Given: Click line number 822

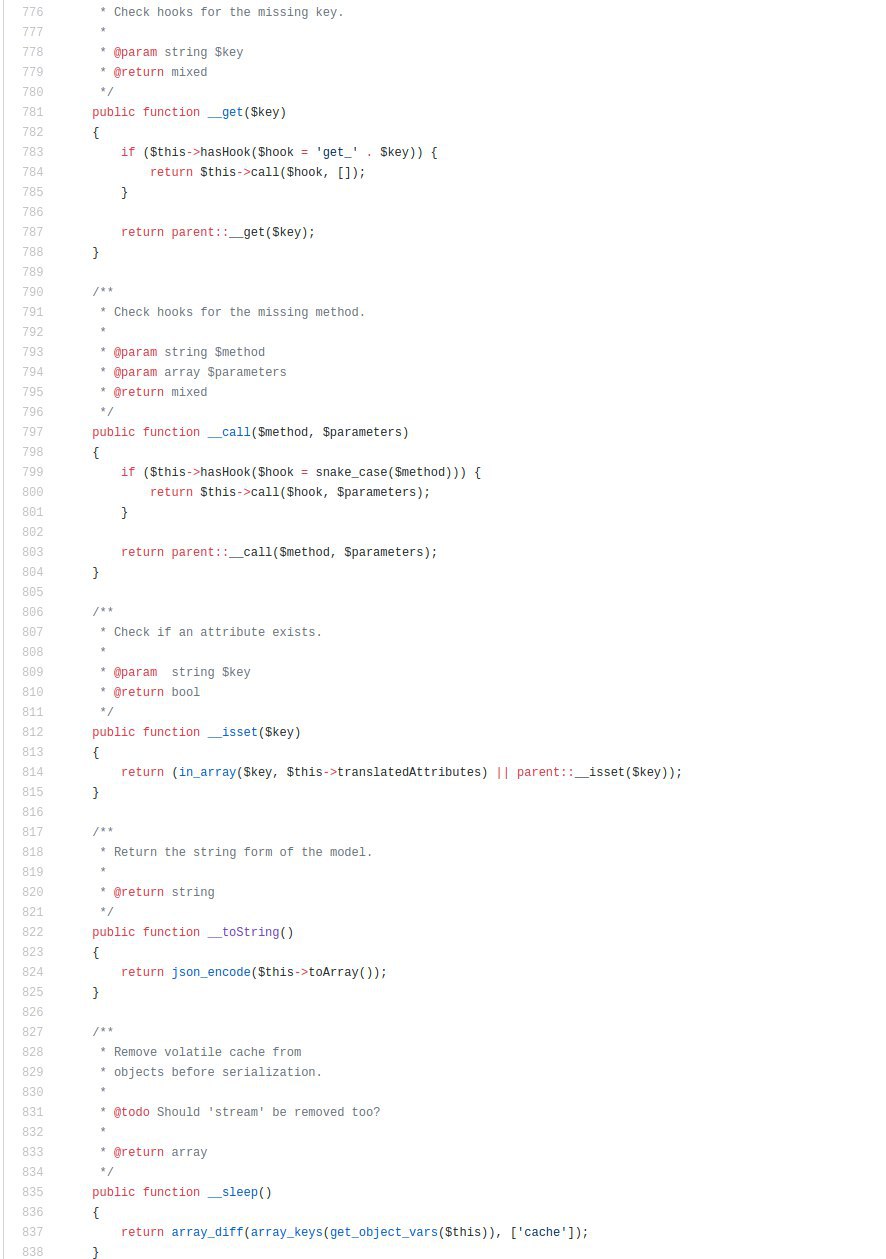Looking at the screenshot, I should point(32,932).
